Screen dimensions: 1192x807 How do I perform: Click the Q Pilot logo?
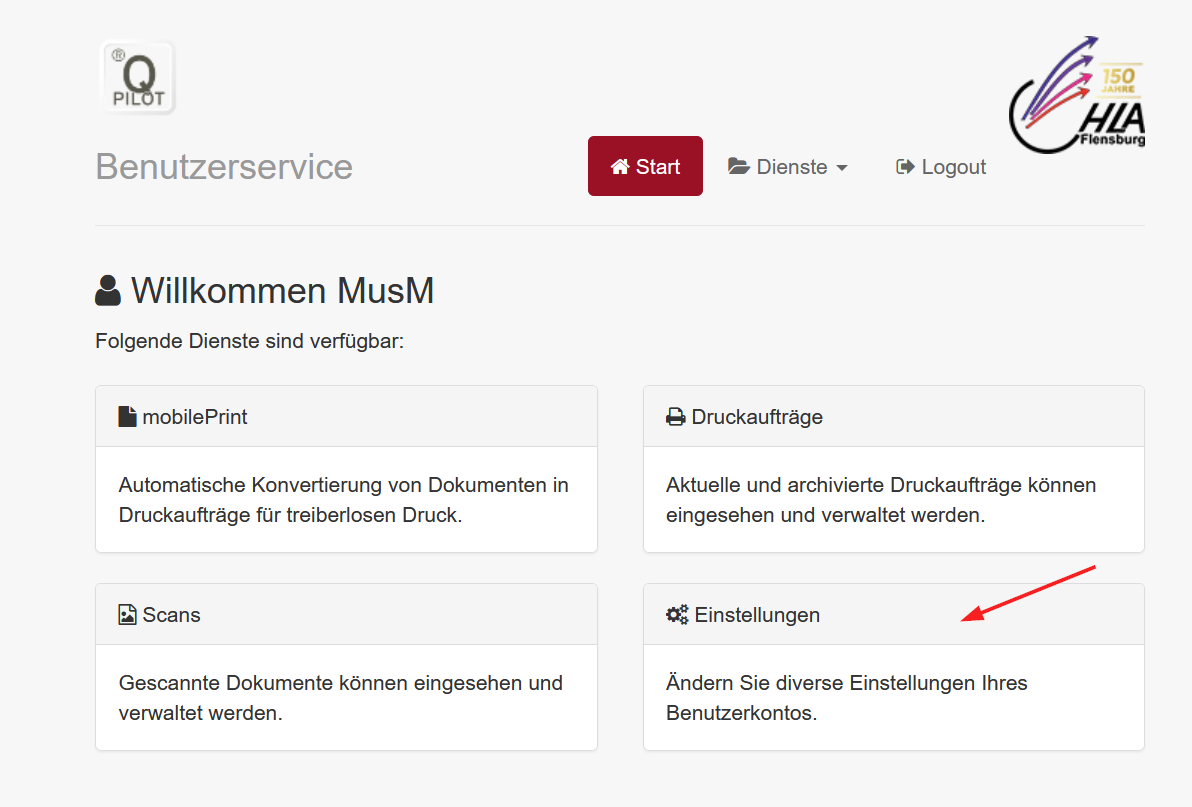coord(137,78)
